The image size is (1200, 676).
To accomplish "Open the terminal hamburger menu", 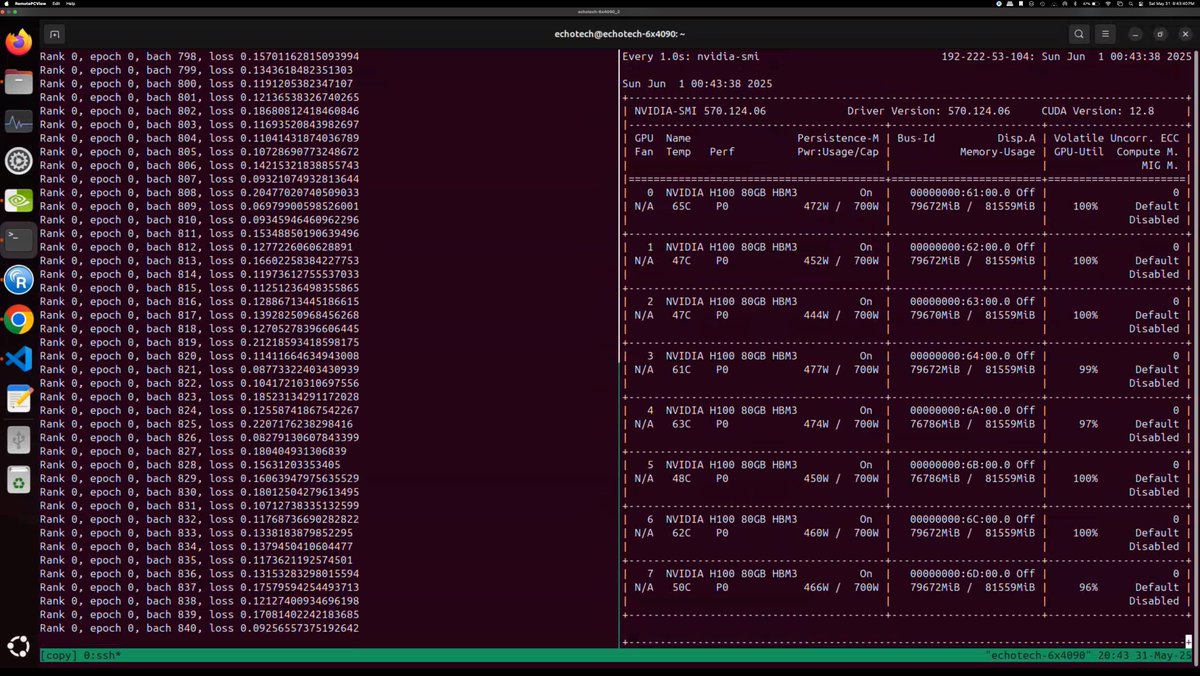I will click(x=1105, y=34).
